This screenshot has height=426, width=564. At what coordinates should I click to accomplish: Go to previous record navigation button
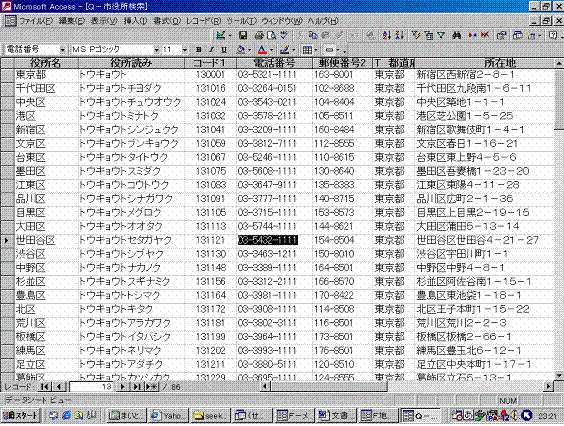59,387
